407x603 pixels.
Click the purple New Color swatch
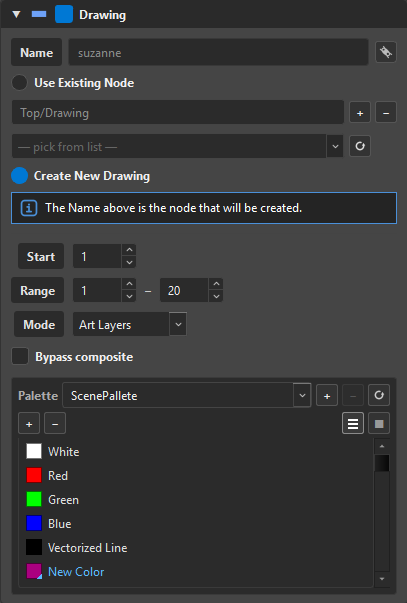click(x=34, y=571)
